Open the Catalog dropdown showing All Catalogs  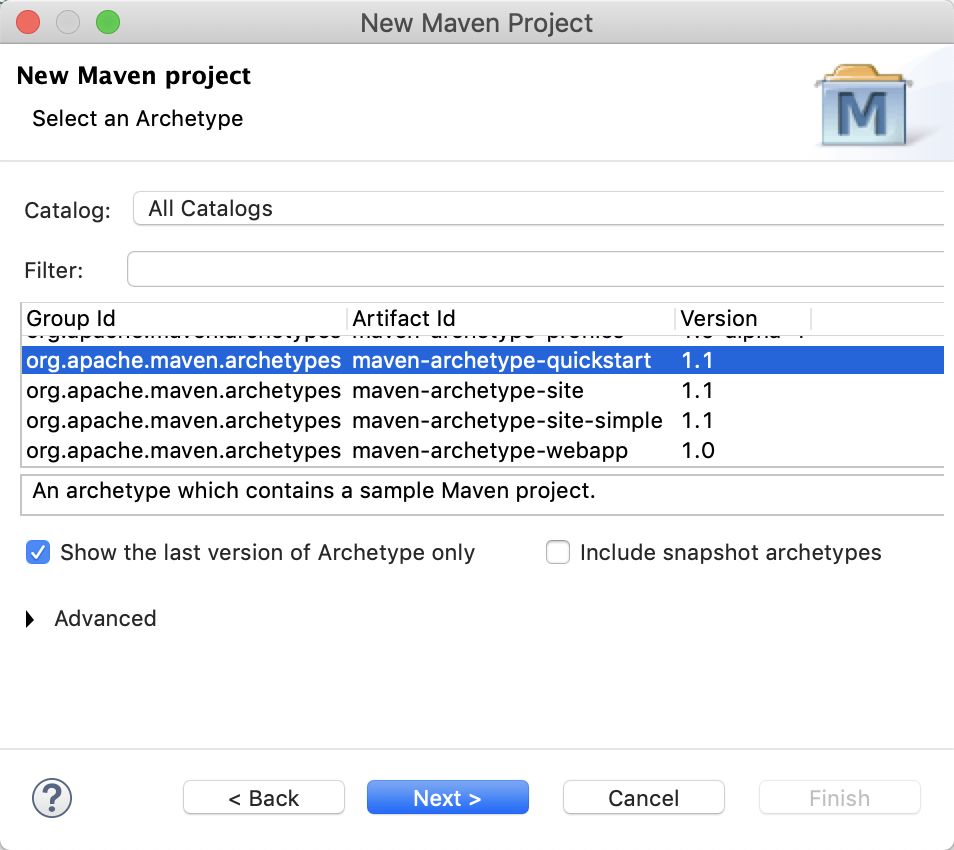coord(538,209)
